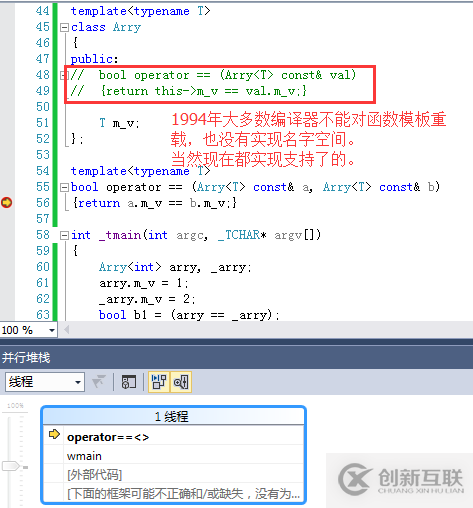Toggle the flagged-threads filter icon
Viewport: 473px width, 508px height.
[x=99, y=382]
